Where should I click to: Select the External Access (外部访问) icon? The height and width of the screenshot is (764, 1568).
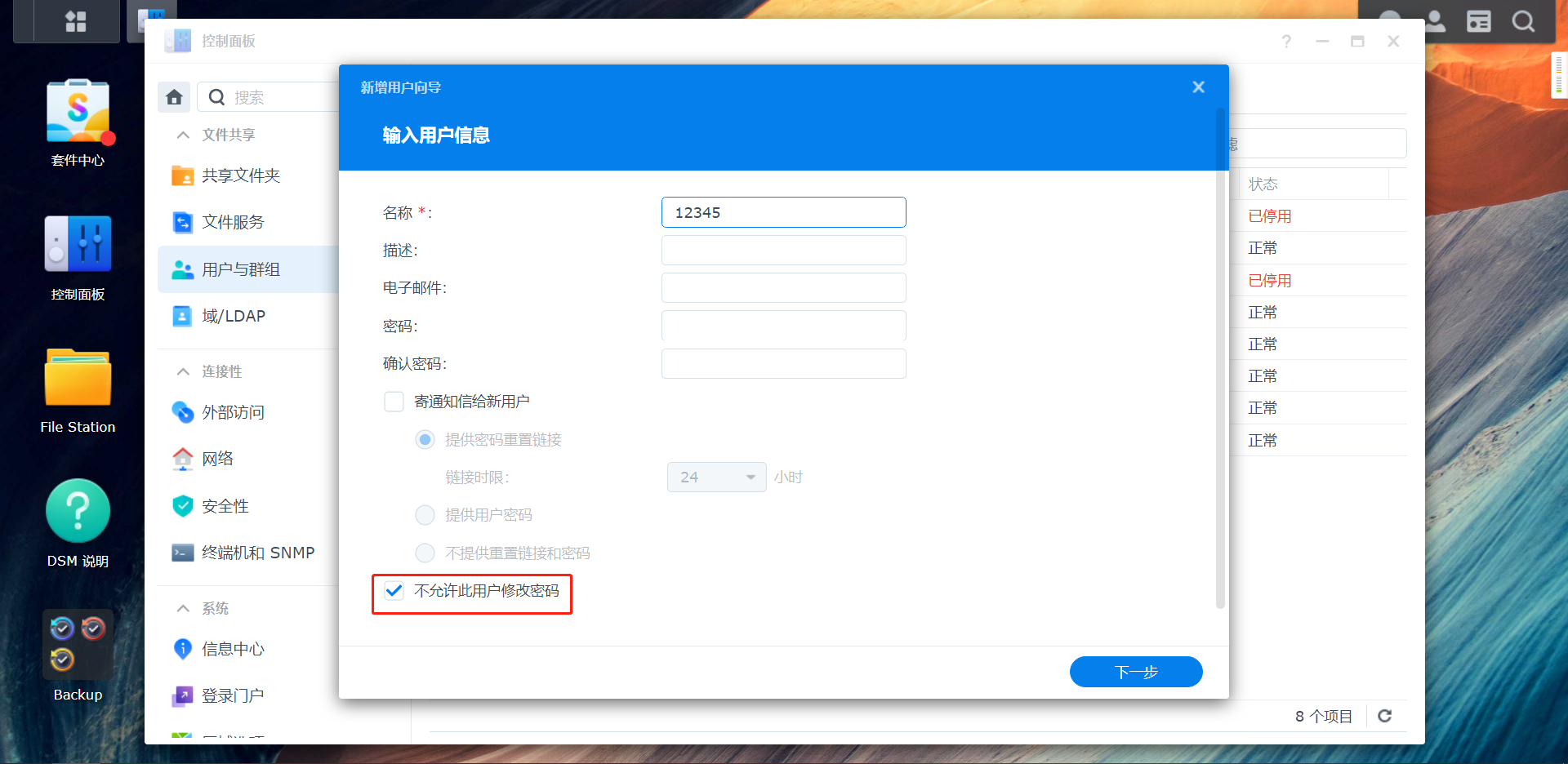pos(182,412)
